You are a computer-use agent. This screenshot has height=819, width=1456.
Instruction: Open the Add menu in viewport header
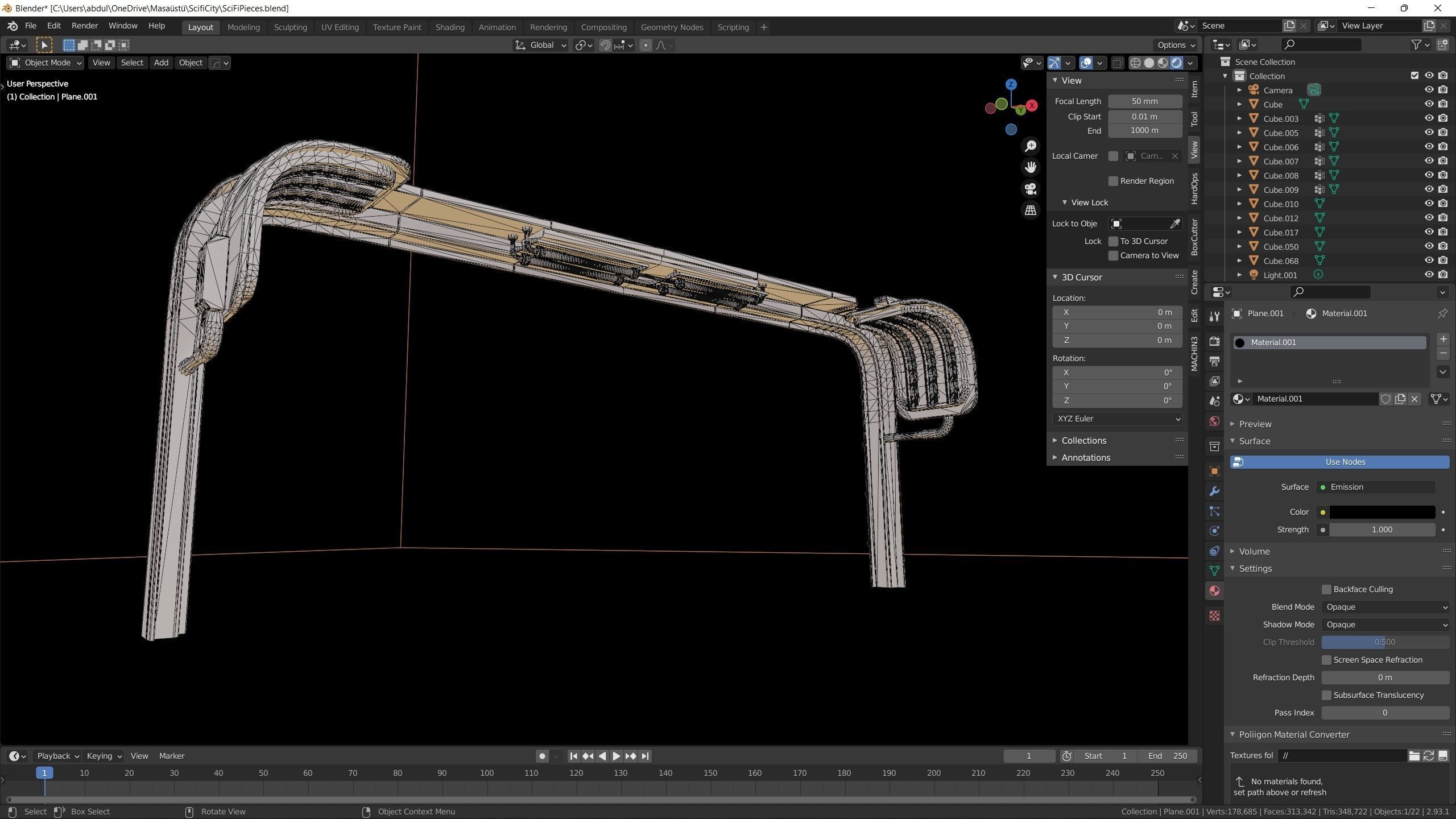pos(161,63)
